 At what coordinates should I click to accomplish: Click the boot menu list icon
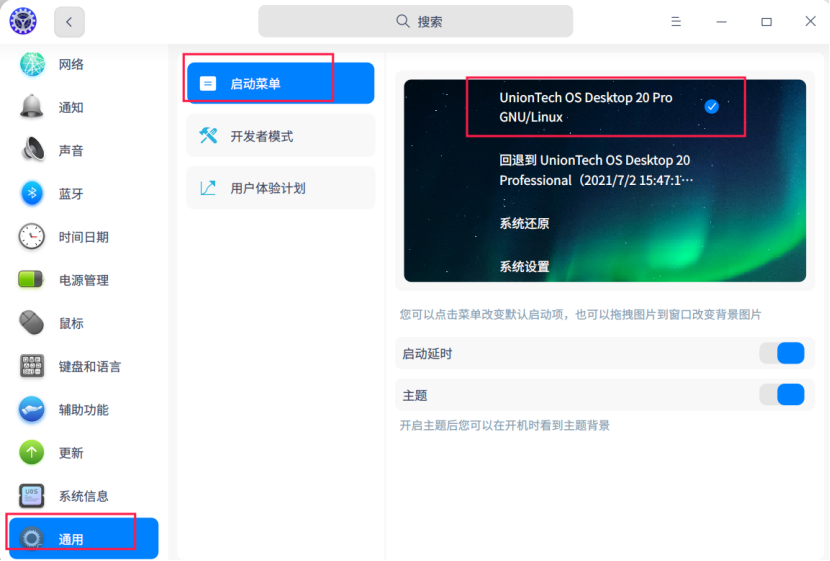[x=208, y=84]
